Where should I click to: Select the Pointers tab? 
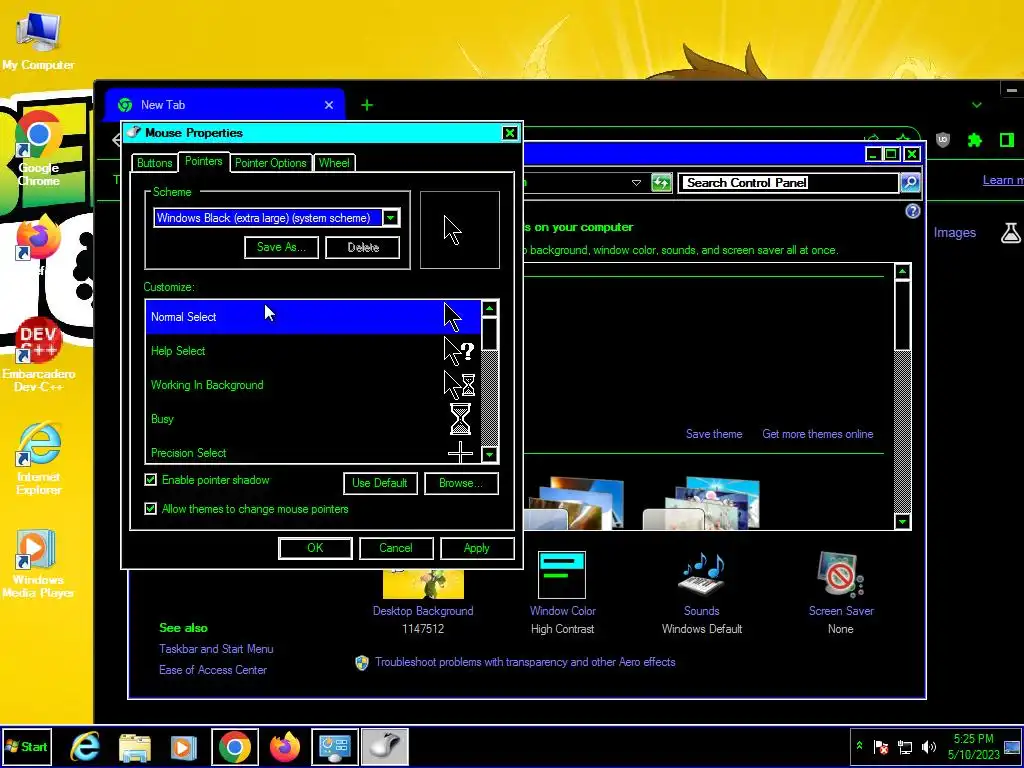[203, 161]
